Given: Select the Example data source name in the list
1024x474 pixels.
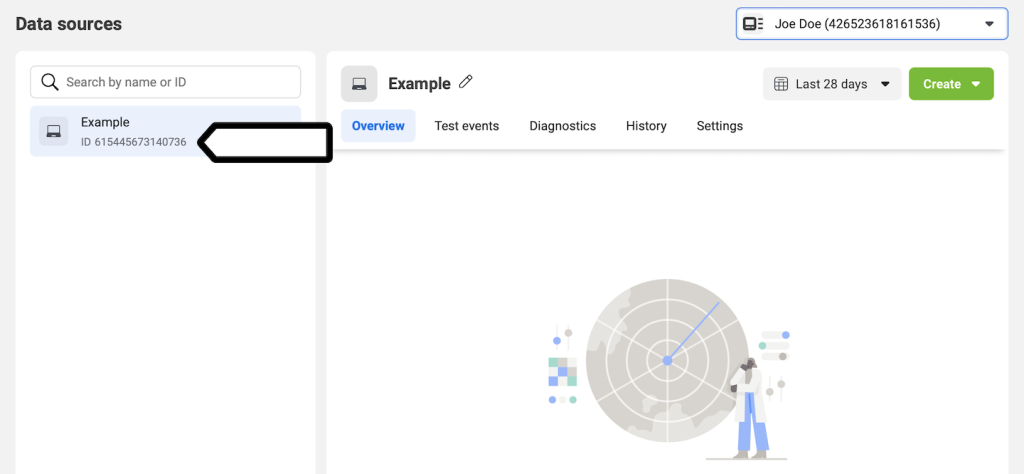Looking at the screenshot, I should pos(105,122).
